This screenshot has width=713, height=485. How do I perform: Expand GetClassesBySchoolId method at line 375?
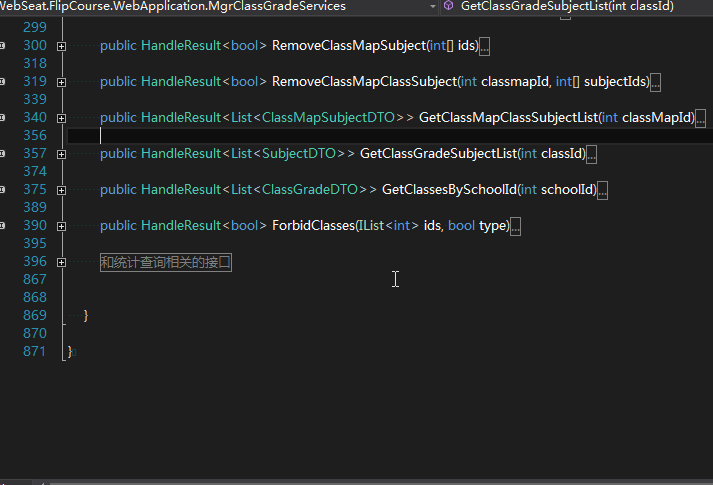(61, 190)
